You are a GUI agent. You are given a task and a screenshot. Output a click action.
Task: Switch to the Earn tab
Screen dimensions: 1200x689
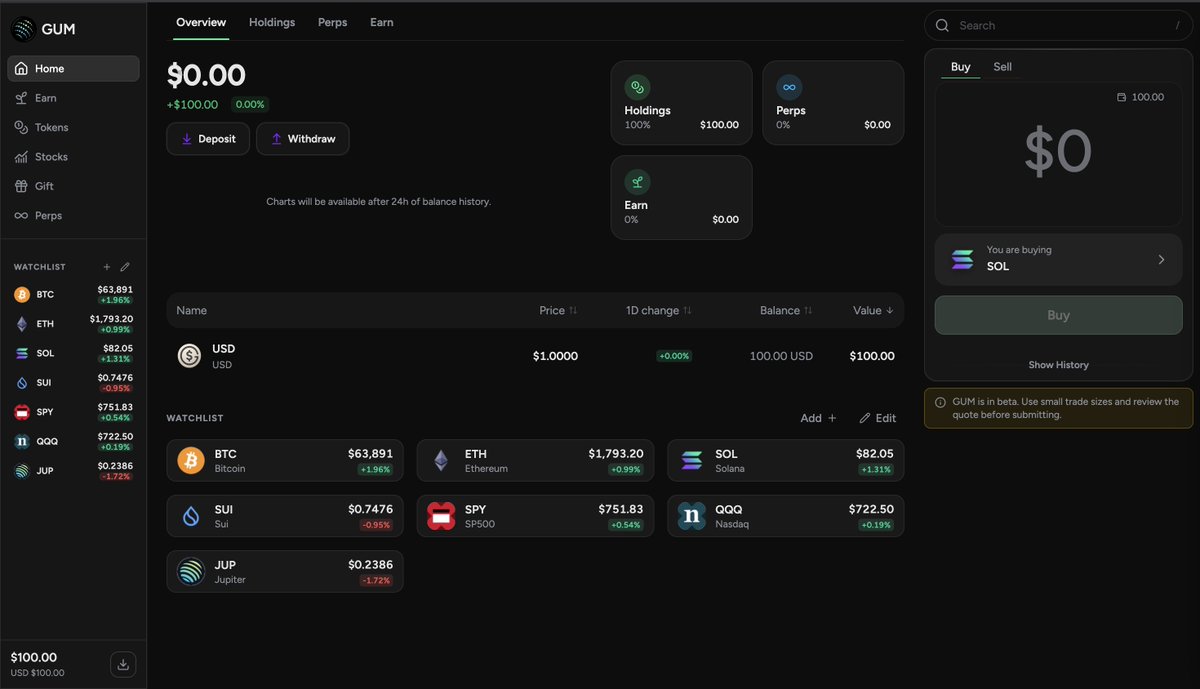381,22
